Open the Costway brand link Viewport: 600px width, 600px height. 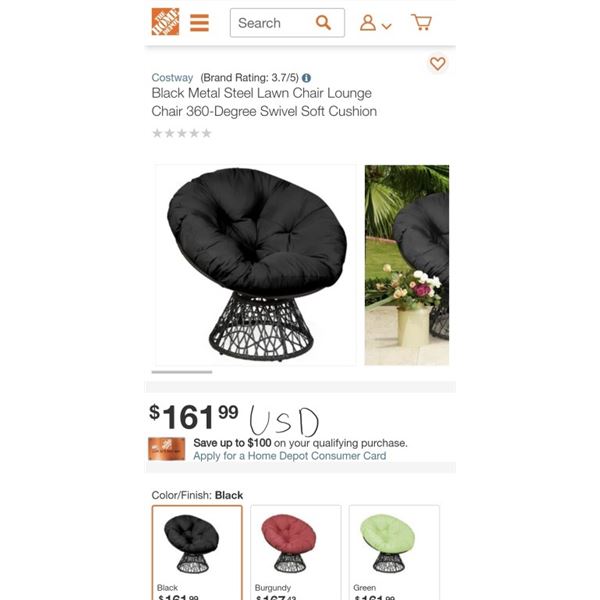(172, 78)
